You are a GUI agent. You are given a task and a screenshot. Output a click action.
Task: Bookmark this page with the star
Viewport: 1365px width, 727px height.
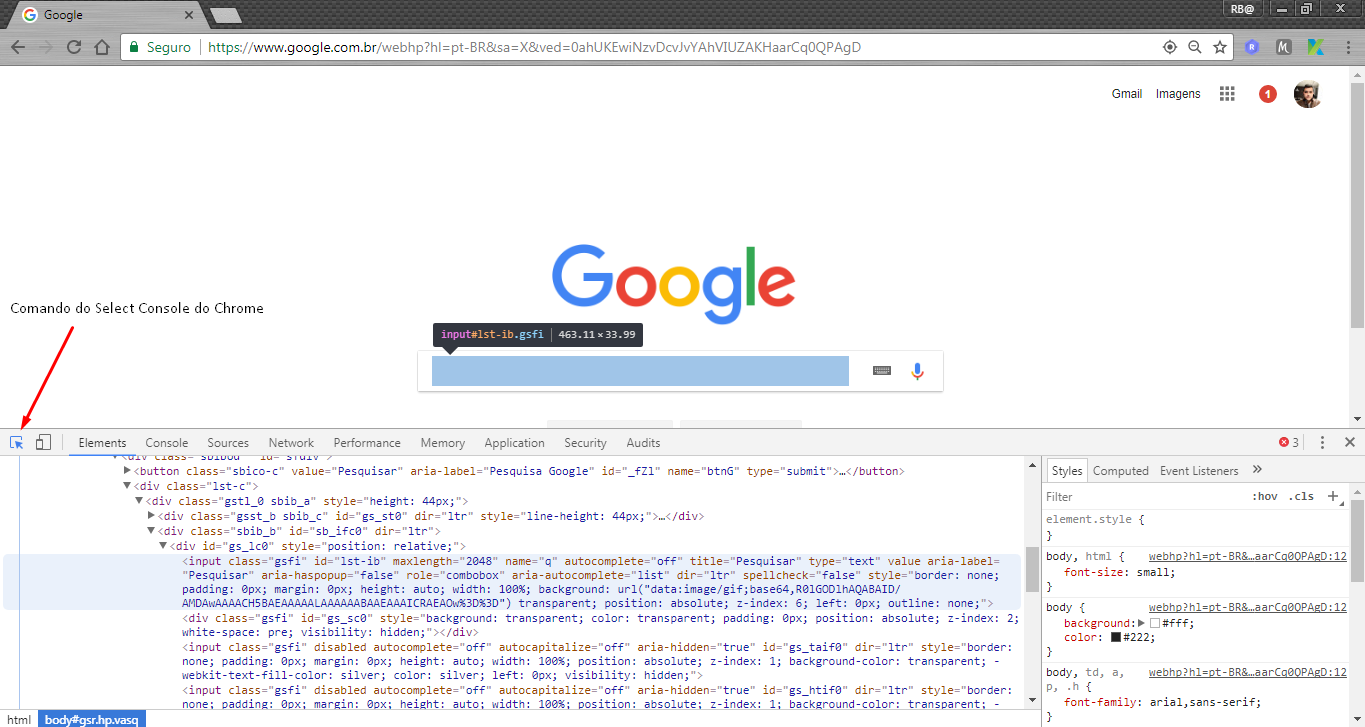[x=1220, y=47]
